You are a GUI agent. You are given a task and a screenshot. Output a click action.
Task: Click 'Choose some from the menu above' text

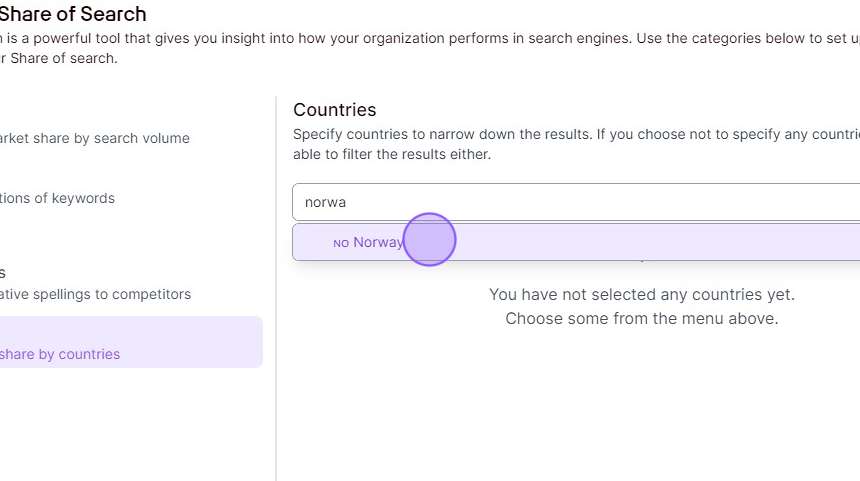tap(642, 319)
